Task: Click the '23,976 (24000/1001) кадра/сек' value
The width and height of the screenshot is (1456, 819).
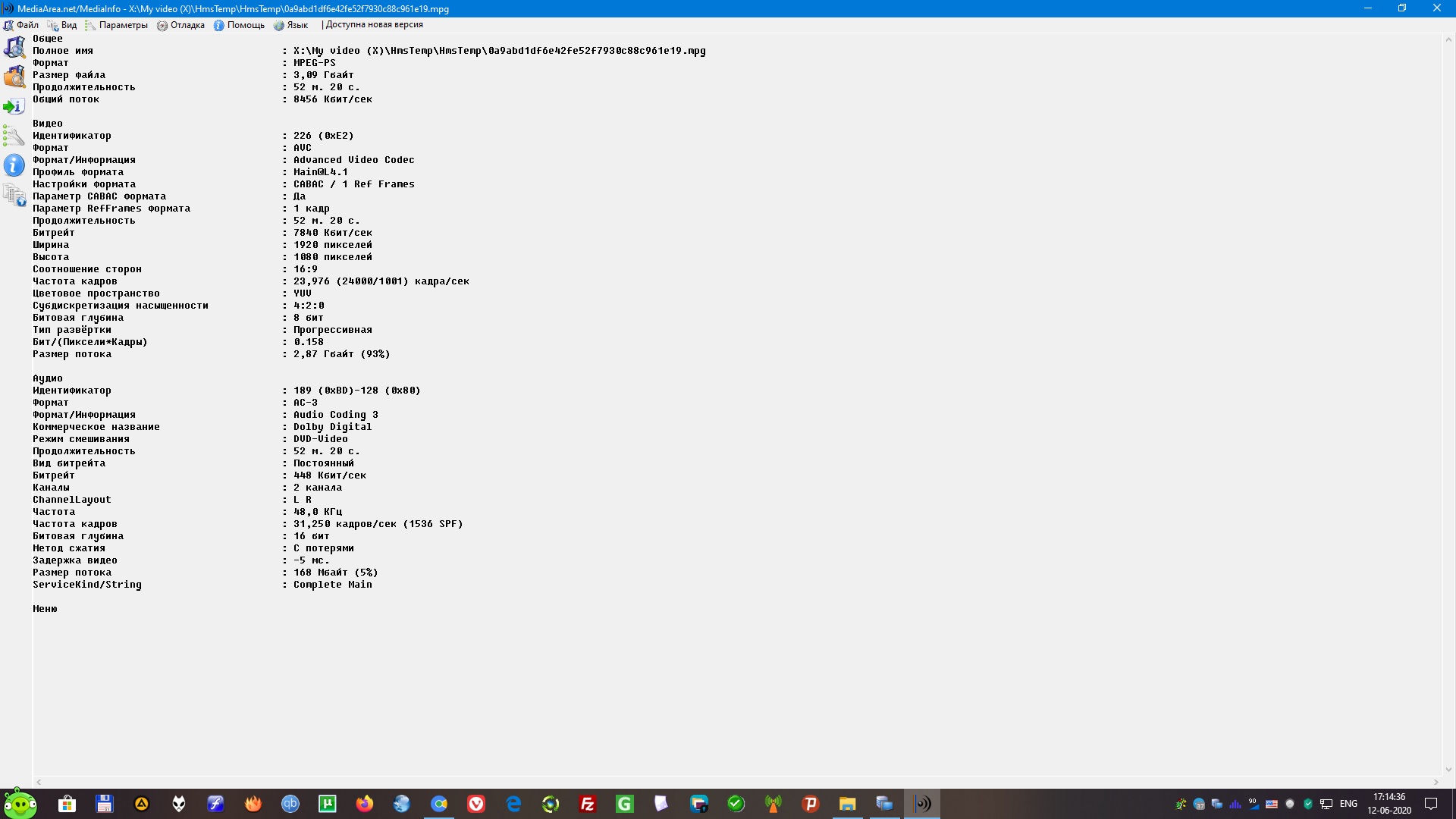Action: pos(381,281)
